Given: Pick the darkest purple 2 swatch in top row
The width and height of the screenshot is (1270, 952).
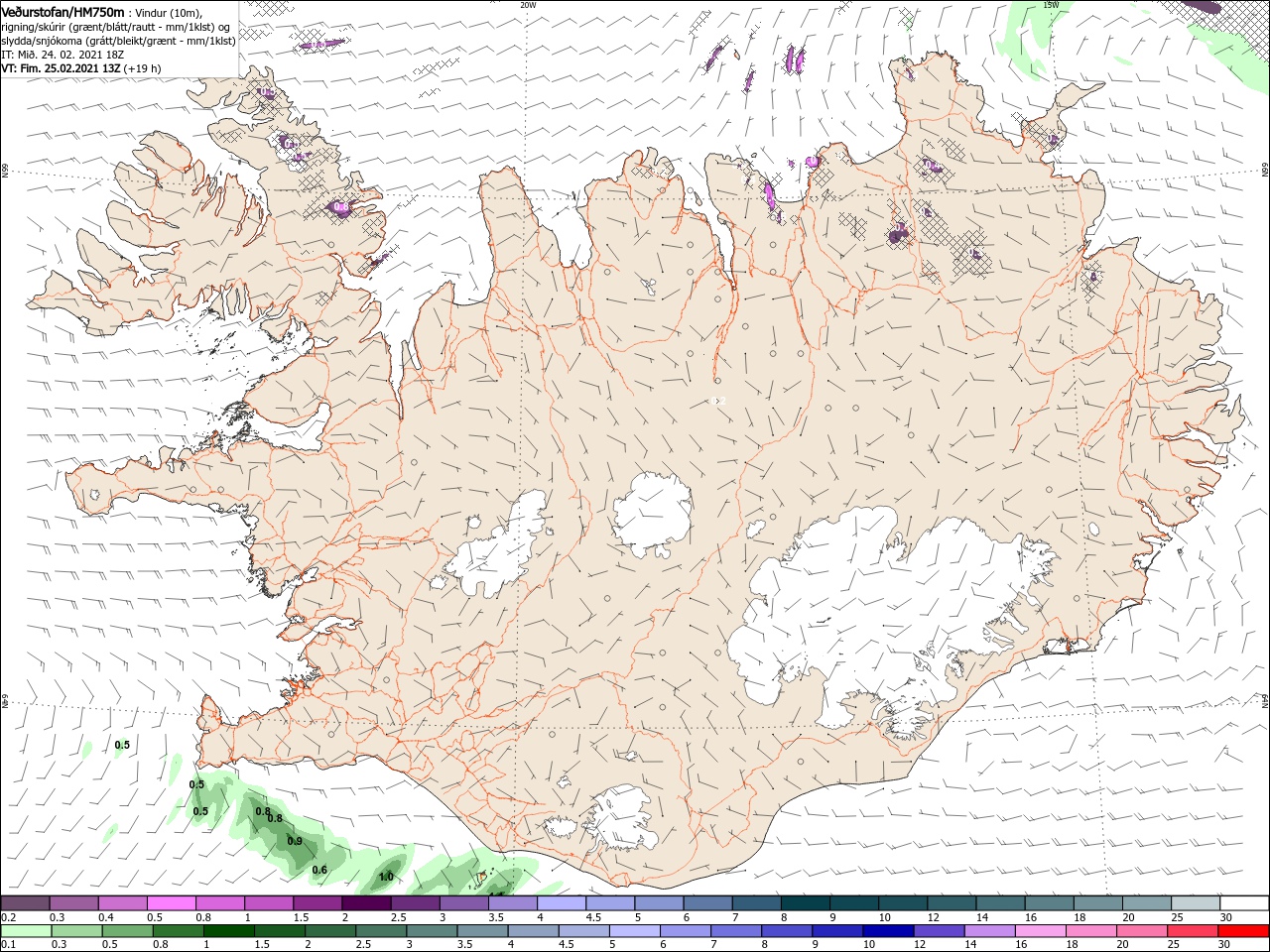Looking at the screenshot, I should 366,903.
